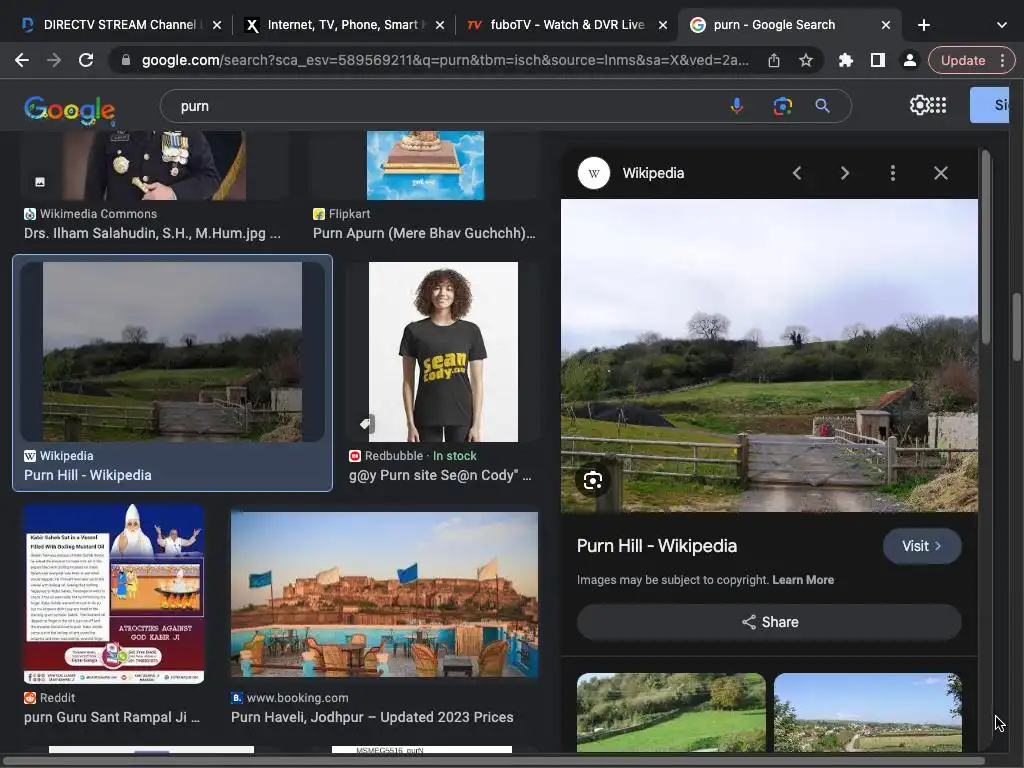Viewport: 1024px width, 768px height.
Task: View site security lock info
Action: pyautogui.click(x=126, y=60)
